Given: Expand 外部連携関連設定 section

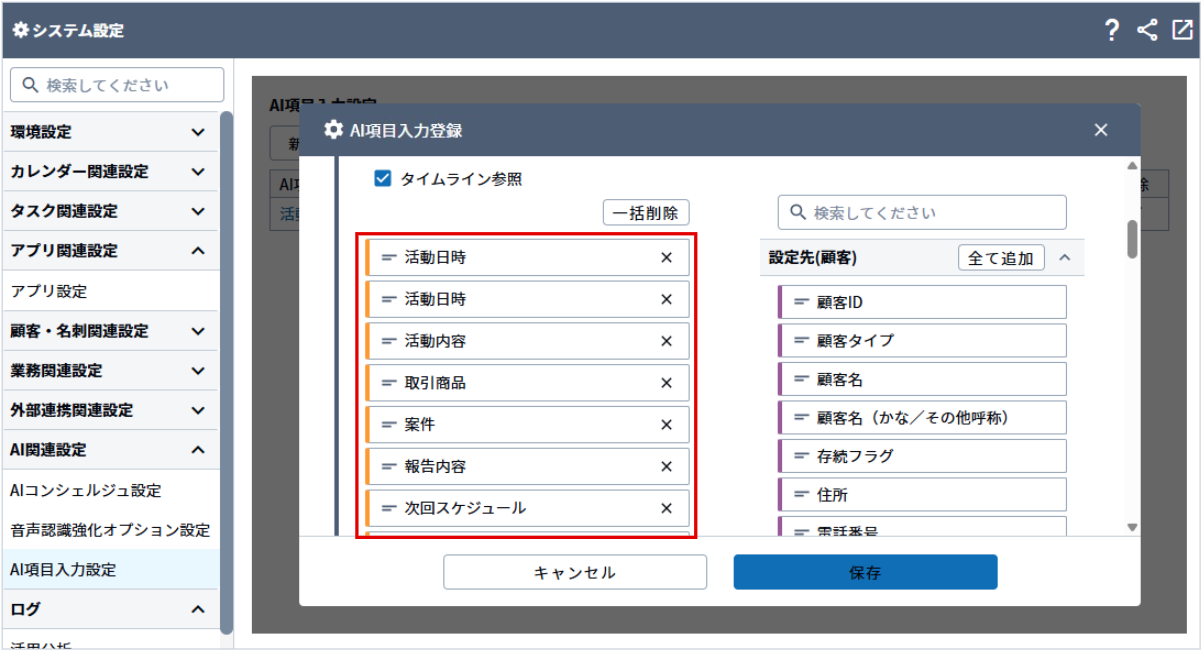Looking at the screenshot, I should coord(198,410).
